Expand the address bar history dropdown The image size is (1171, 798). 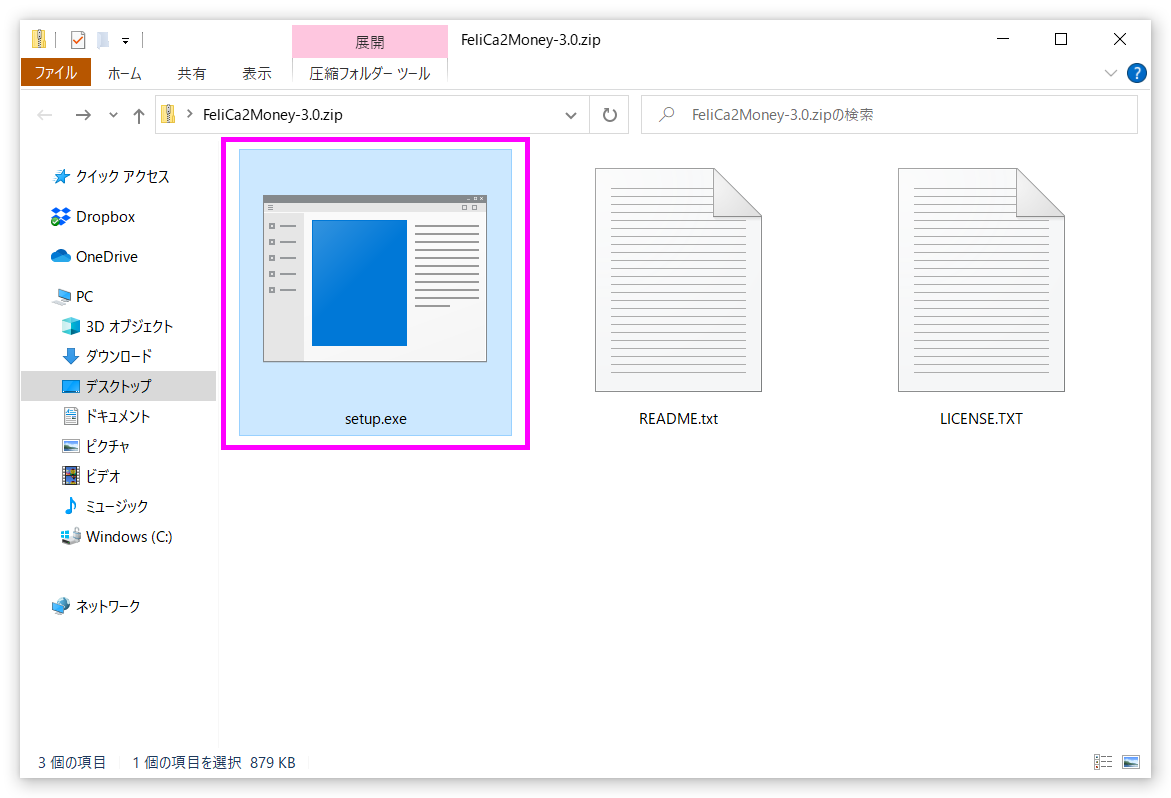coord(571,115)
